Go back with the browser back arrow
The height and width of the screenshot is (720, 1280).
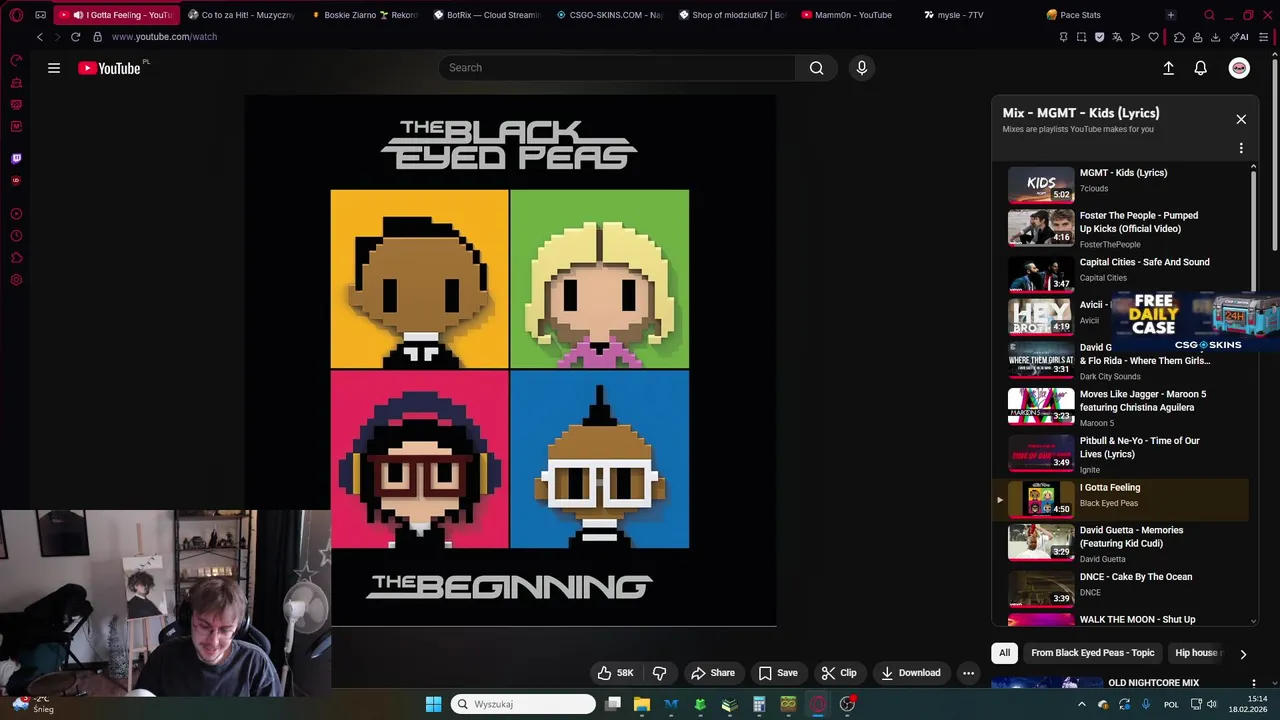pyautogui.click(x=39, y=37)
